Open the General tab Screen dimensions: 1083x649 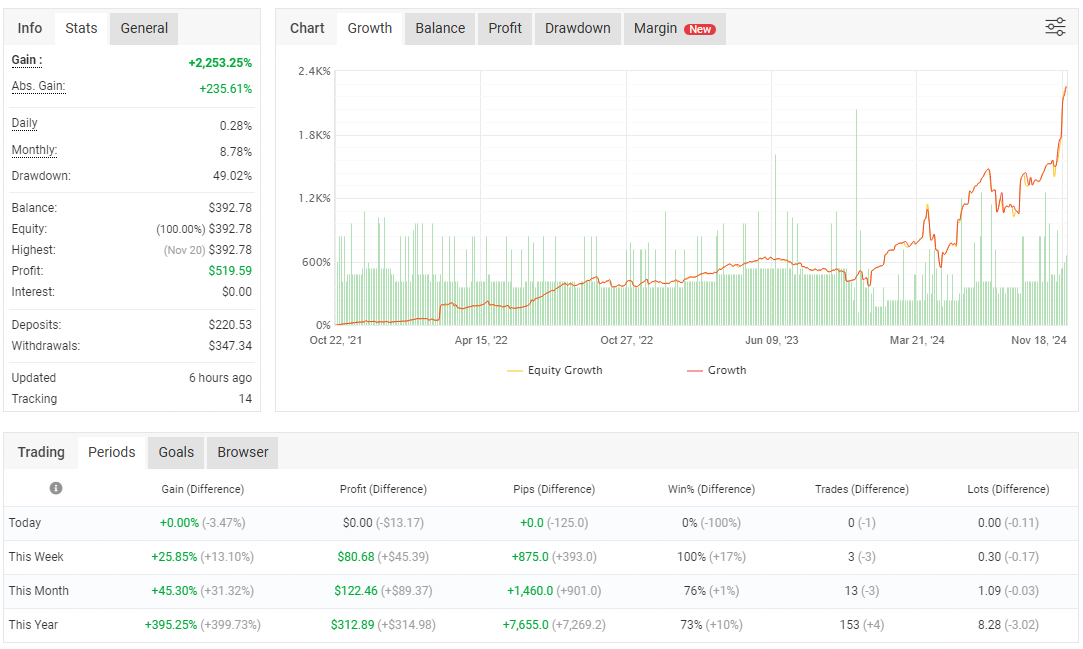[144, 28]
